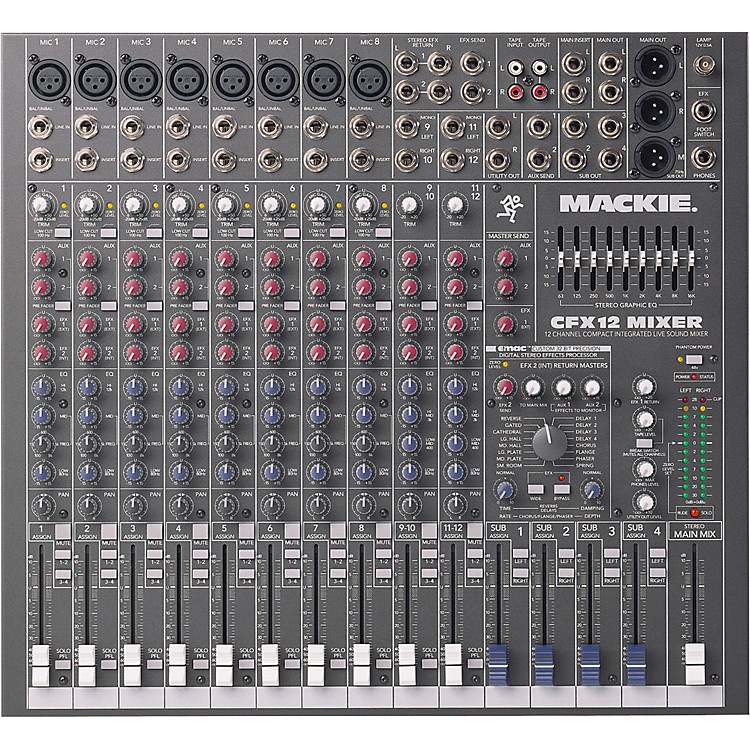Click the MIC 8 XLR input connector
Screen dimensions: 750x750
tap(369, 79)
